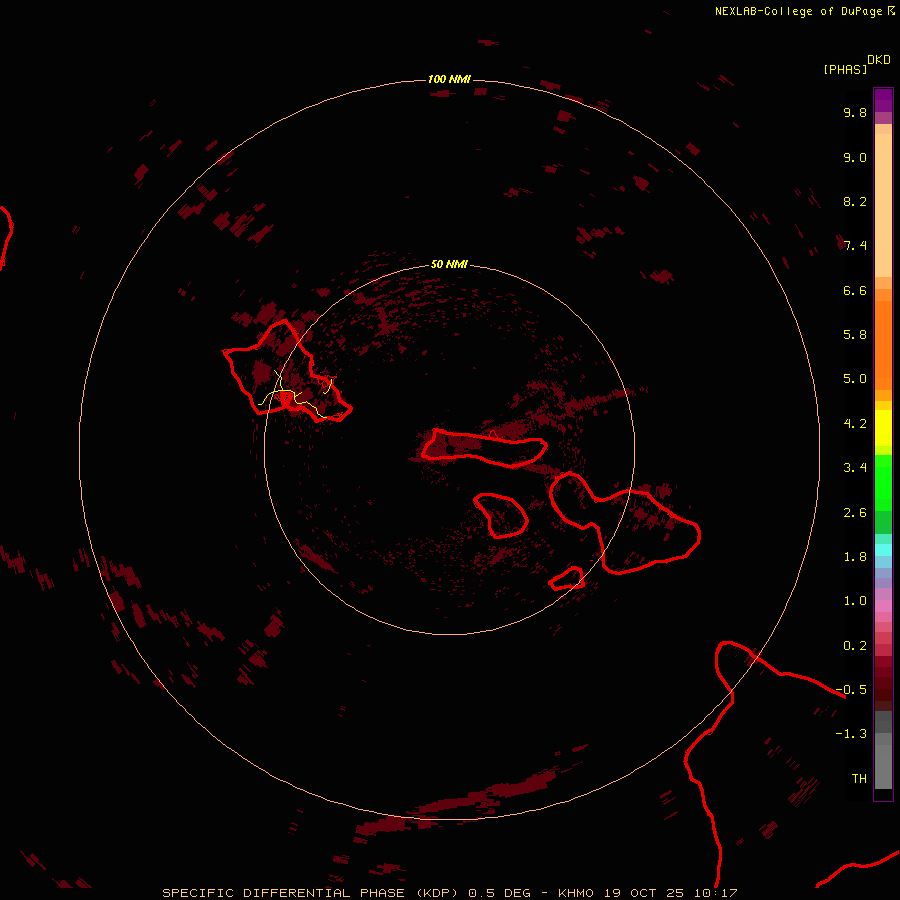Click the NEXLAB logo icon beside DuPage
900x900 pixels.
(892, 11)
